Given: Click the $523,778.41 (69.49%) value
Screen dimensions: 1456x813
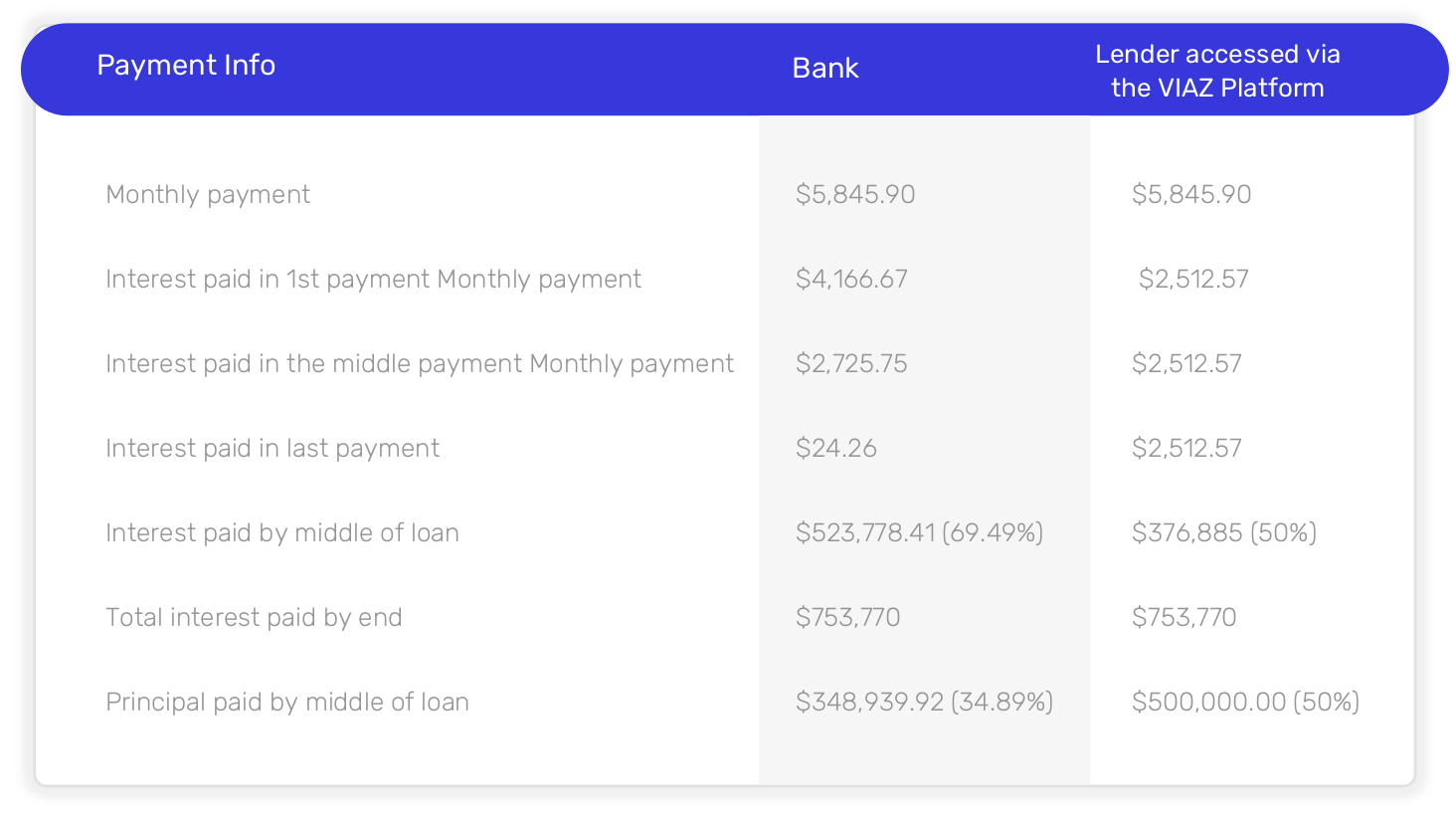Looking at the screenshot, I should point(919,532).
